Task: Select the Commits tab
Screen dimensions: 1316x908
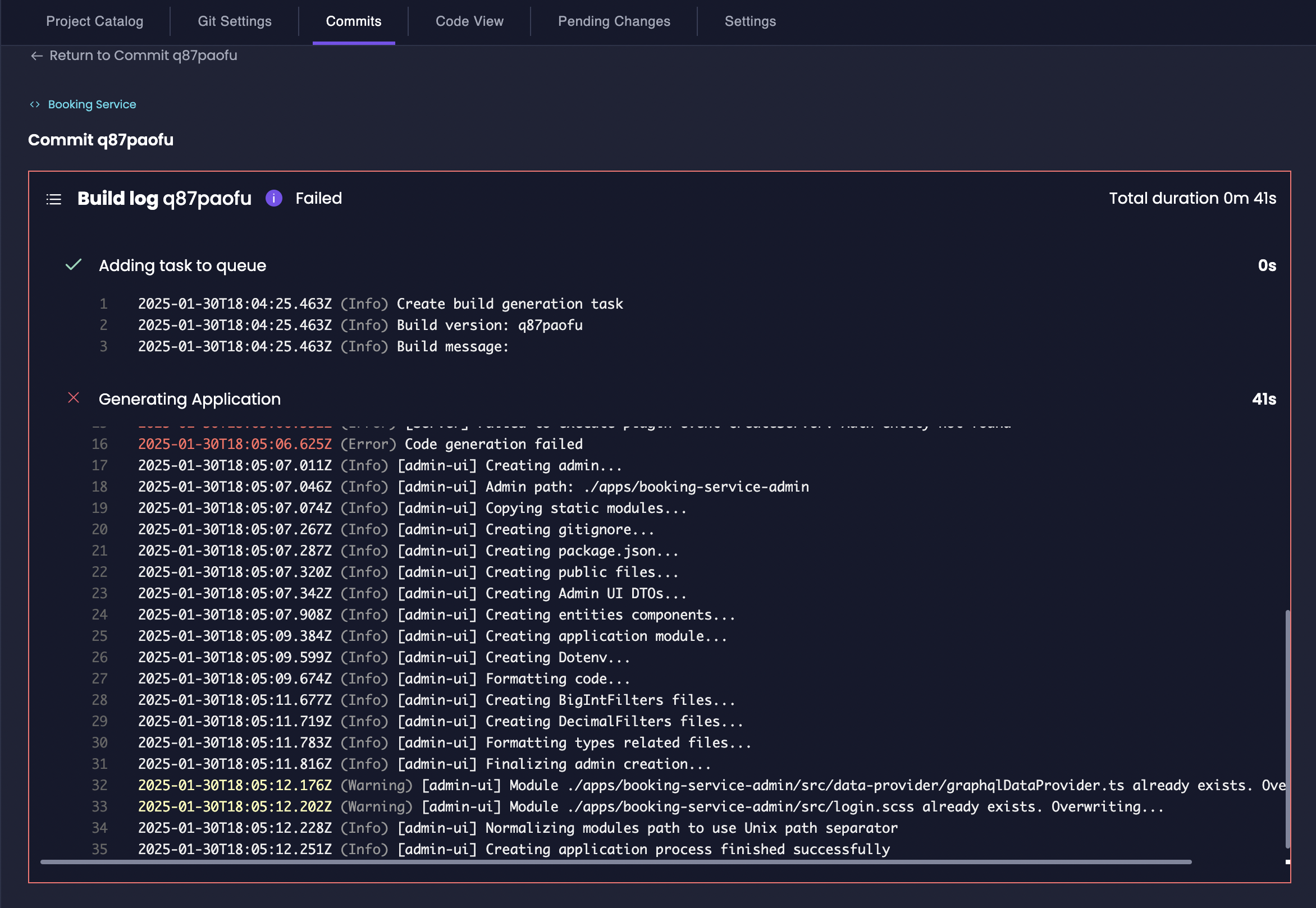Action: pos(354,22)
